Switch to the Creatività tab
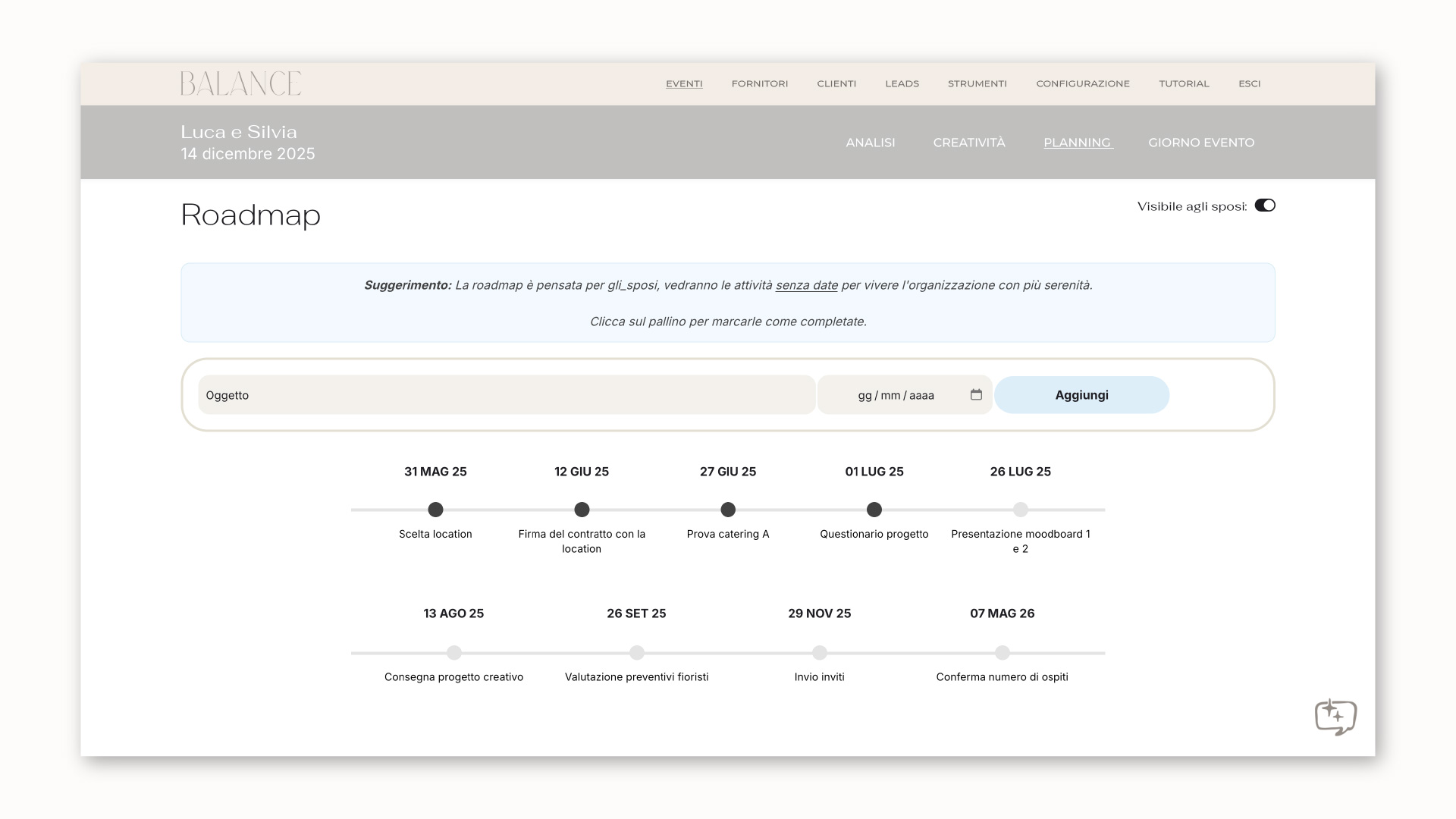 (968, 143)
